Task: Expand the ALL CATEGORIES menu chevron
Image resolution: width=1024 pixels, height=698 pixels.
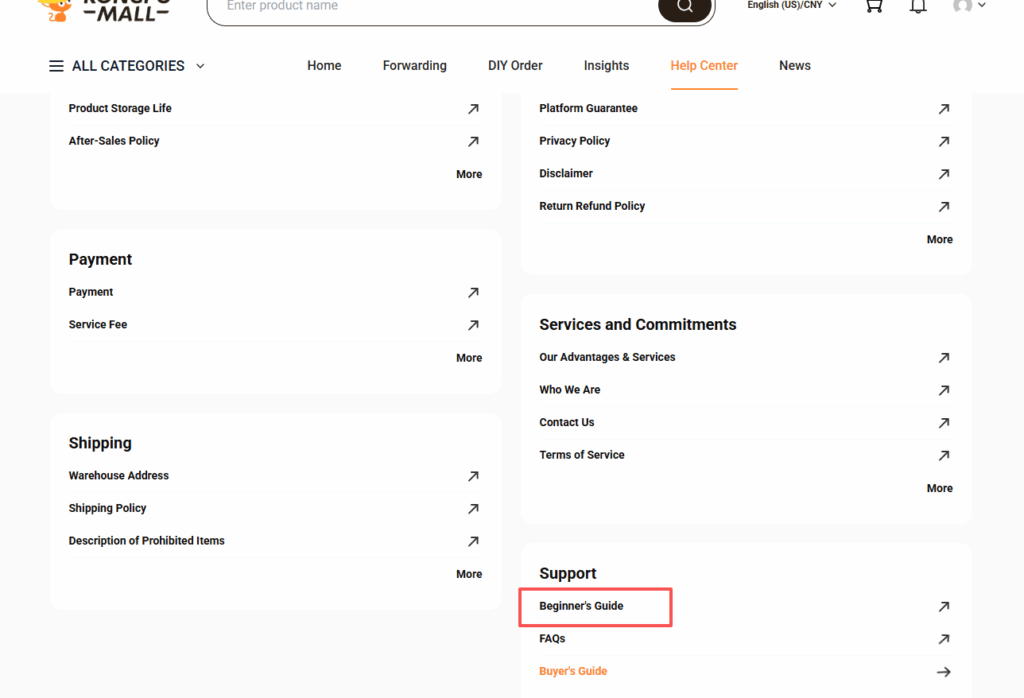Action: tap(200, 66)
